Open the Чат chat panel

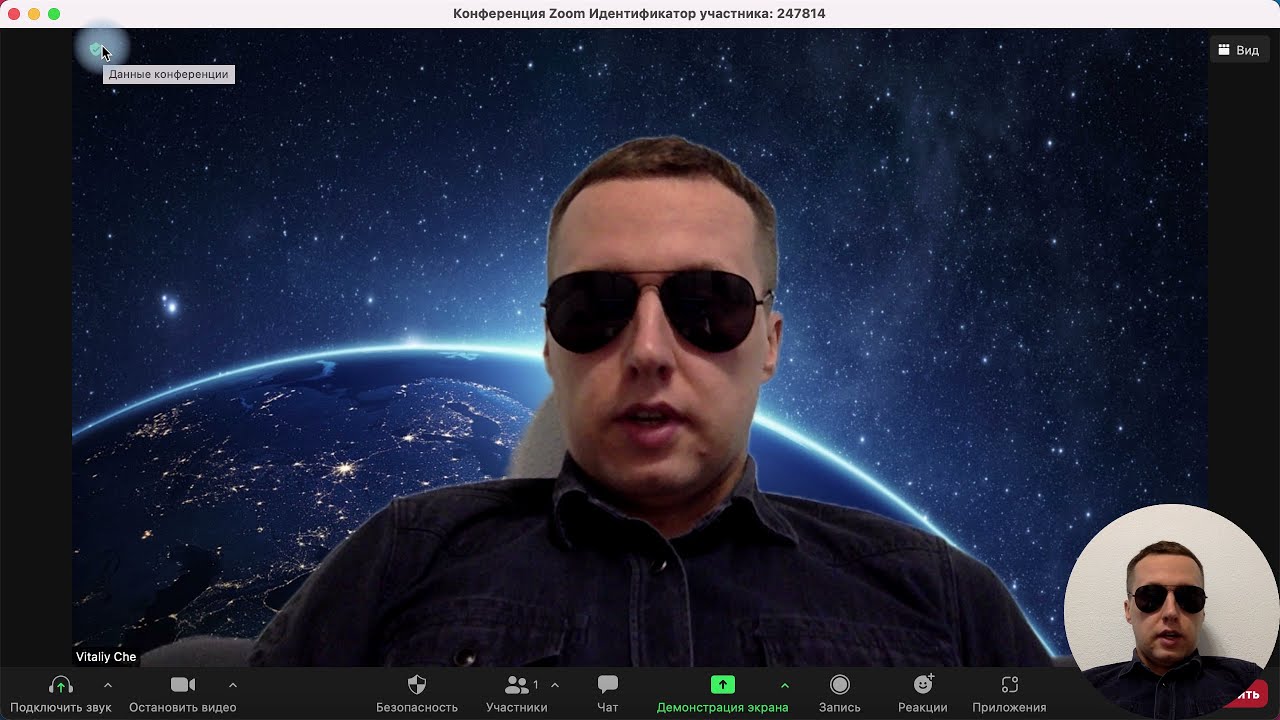(608, 693)
